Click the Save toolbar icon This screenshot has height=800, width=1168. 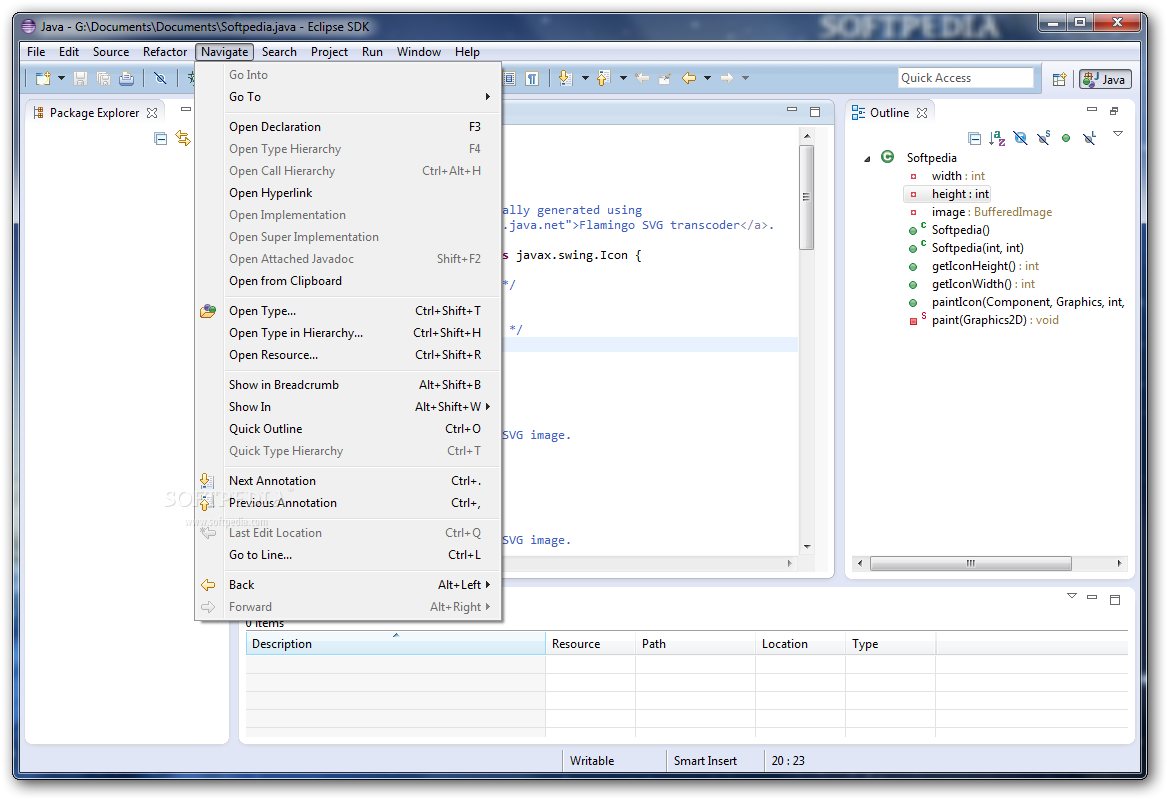pos(80,78)
